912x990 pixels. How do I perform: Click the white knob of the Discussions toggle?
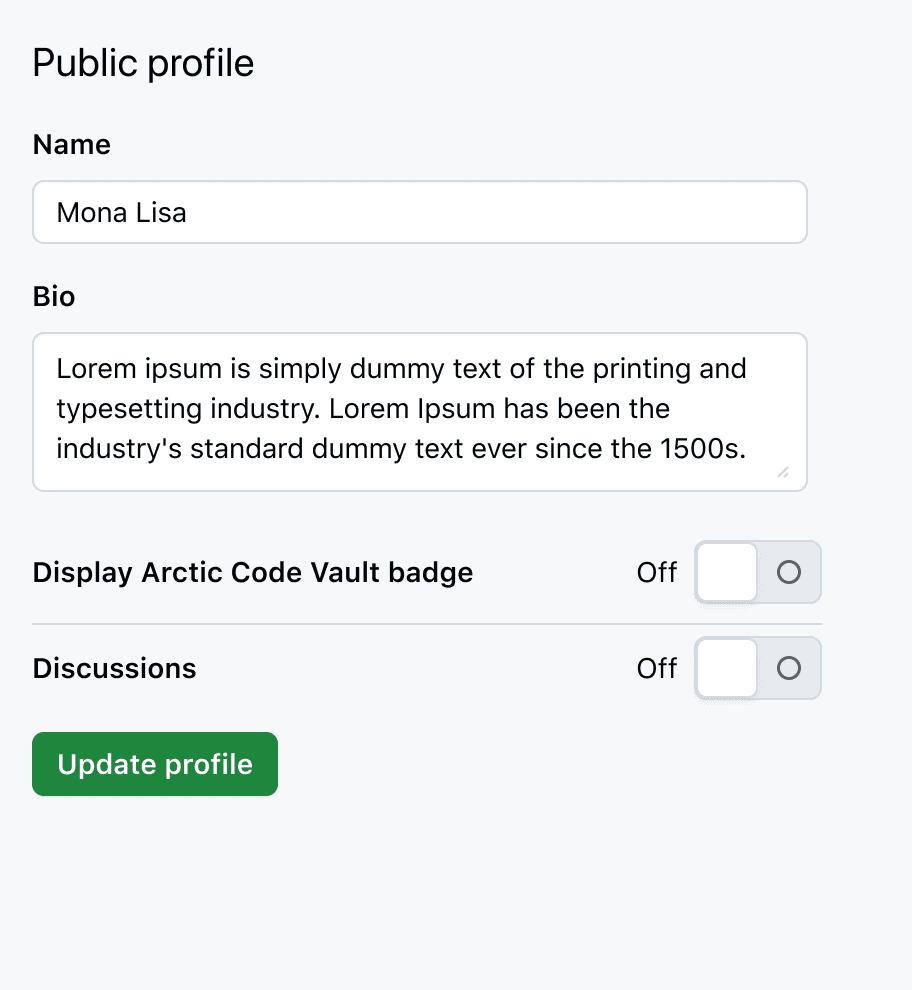point(726,668)
